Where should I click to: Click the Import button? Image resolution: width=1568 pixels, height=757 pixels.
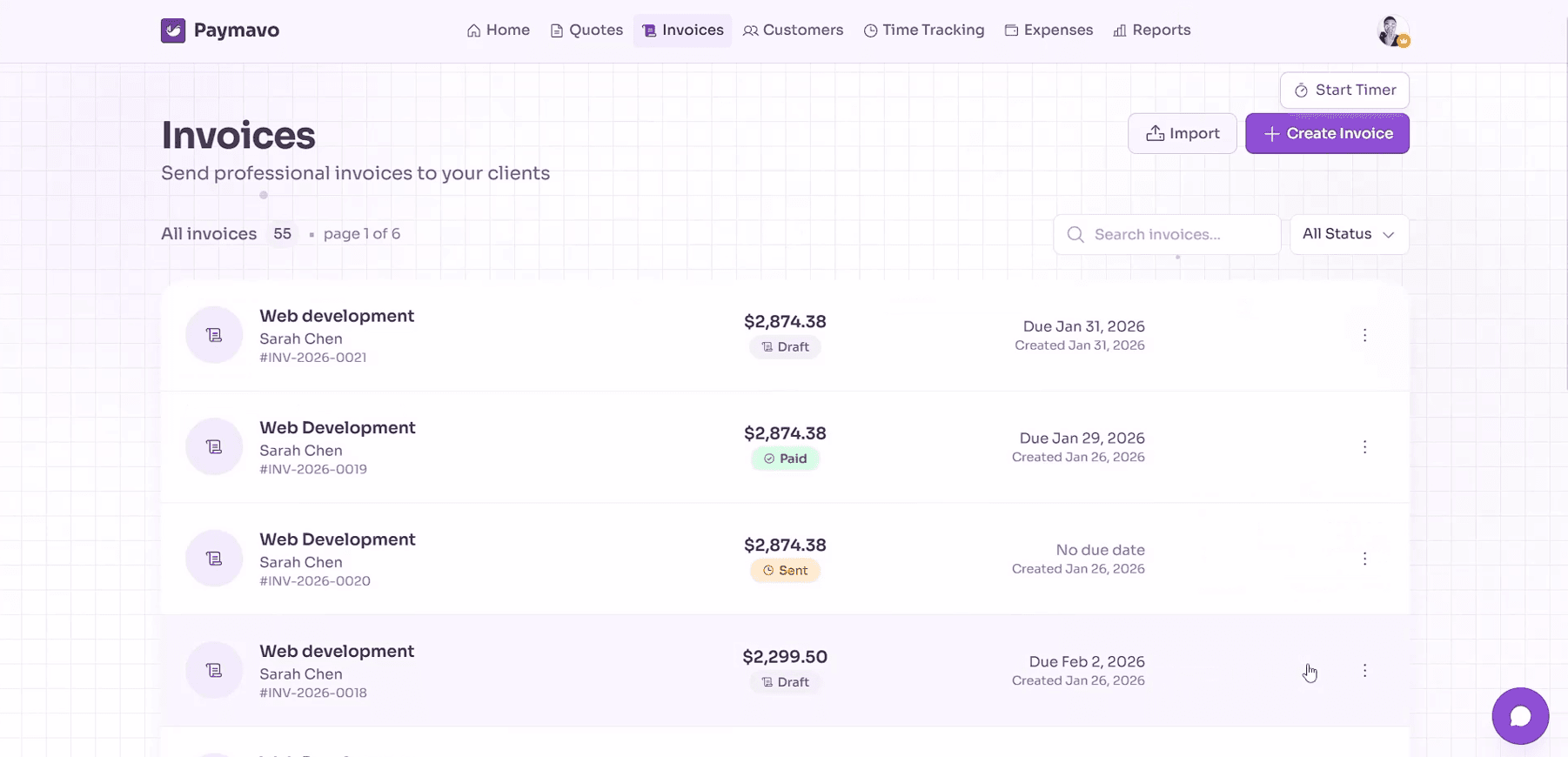(1183, 134)
